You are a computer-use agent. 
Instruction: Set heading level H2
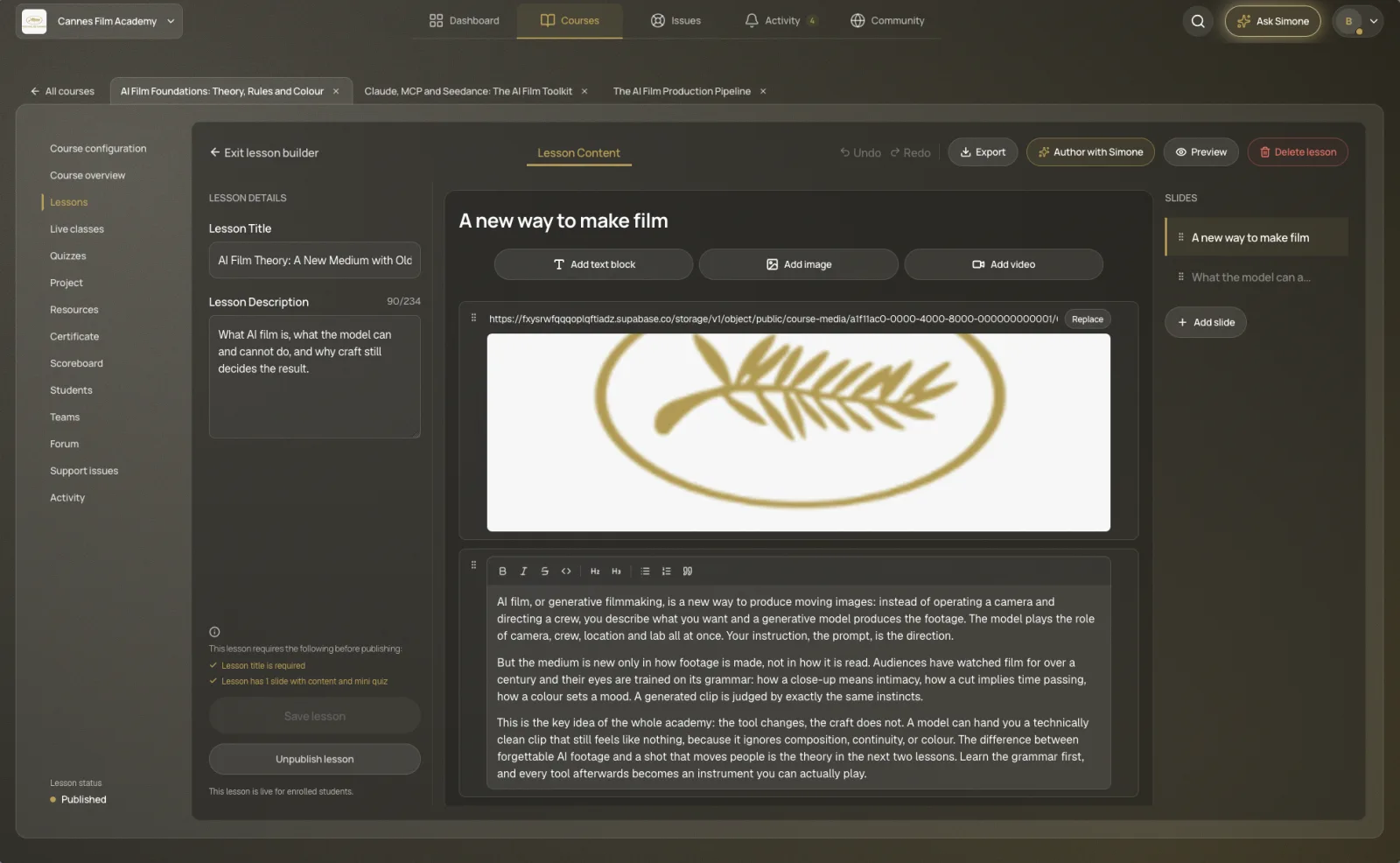(x=595, y=572)
